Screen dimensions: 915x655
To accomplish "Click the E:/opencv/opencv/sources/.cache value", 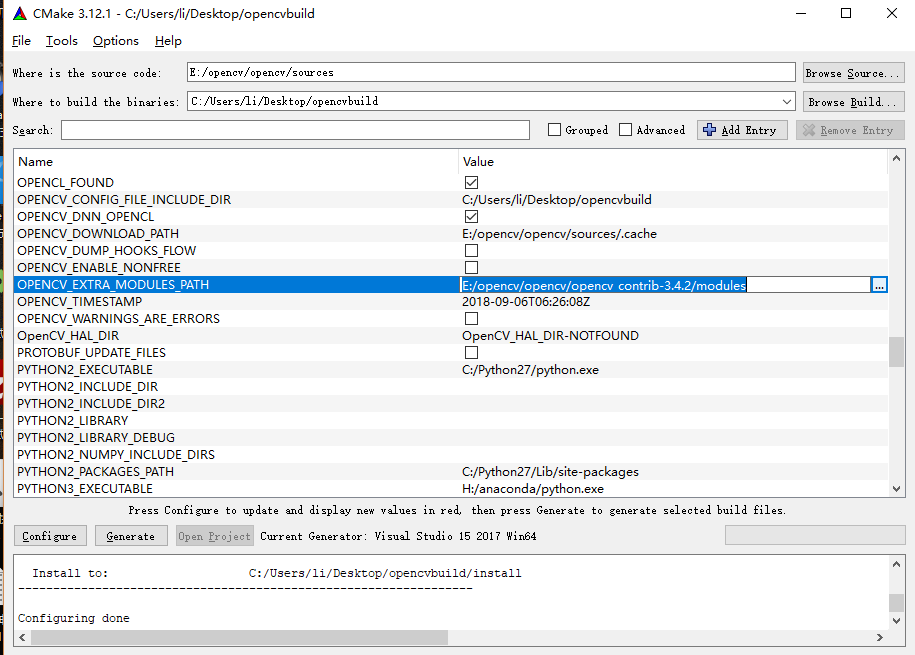I will [559, 234].
